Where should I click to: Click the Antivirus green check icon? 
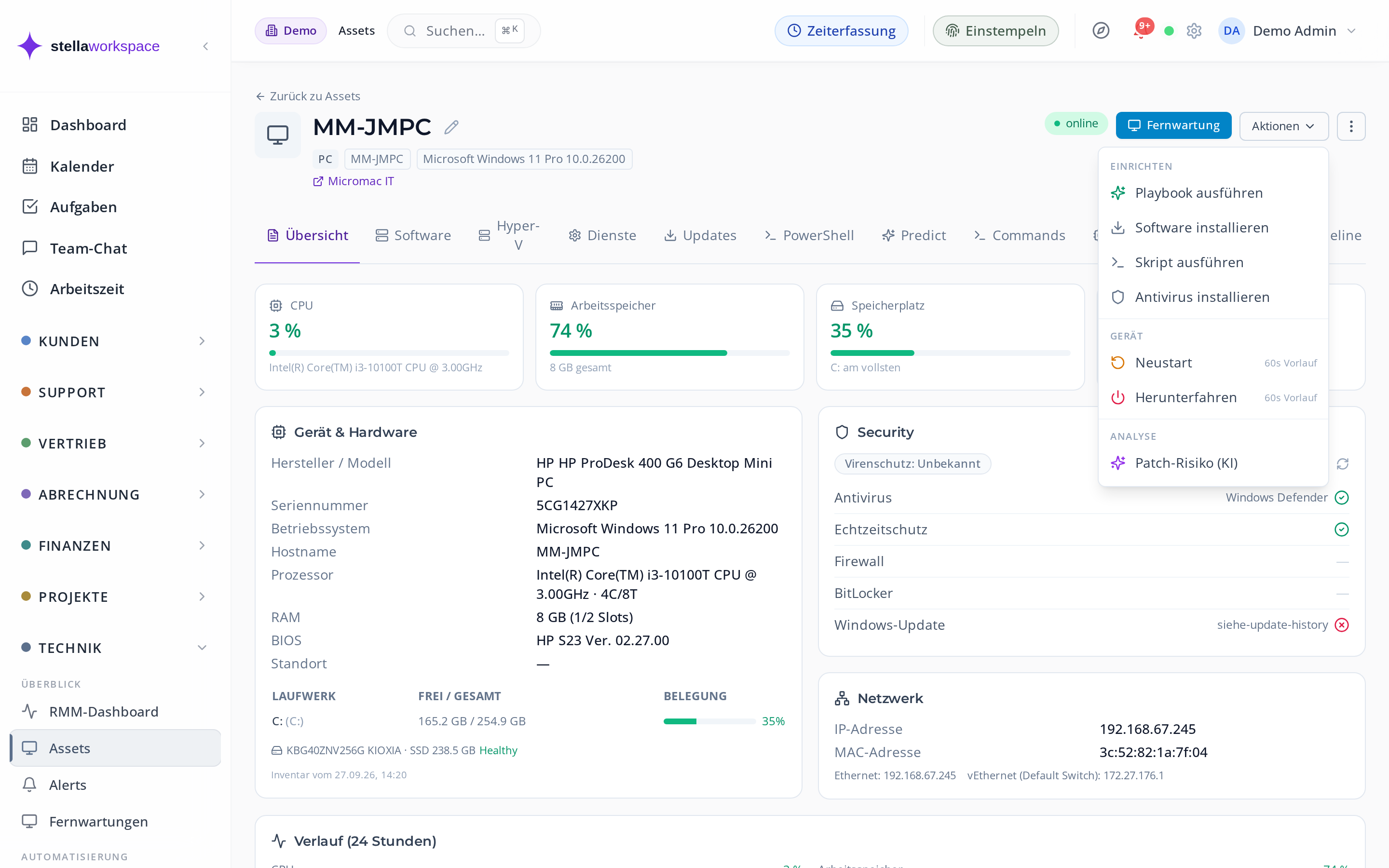[x=1341, y=497]
